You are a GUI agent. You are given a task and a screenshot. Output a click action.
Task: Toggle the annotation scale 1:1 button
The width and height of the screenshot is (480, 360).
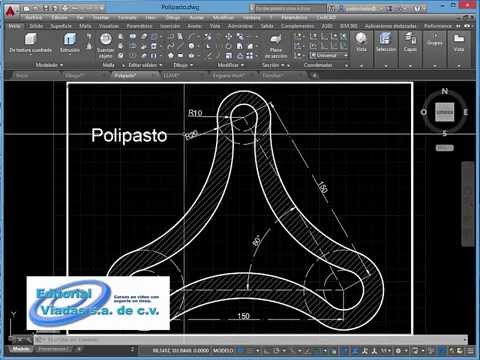(x=385, y=350)
